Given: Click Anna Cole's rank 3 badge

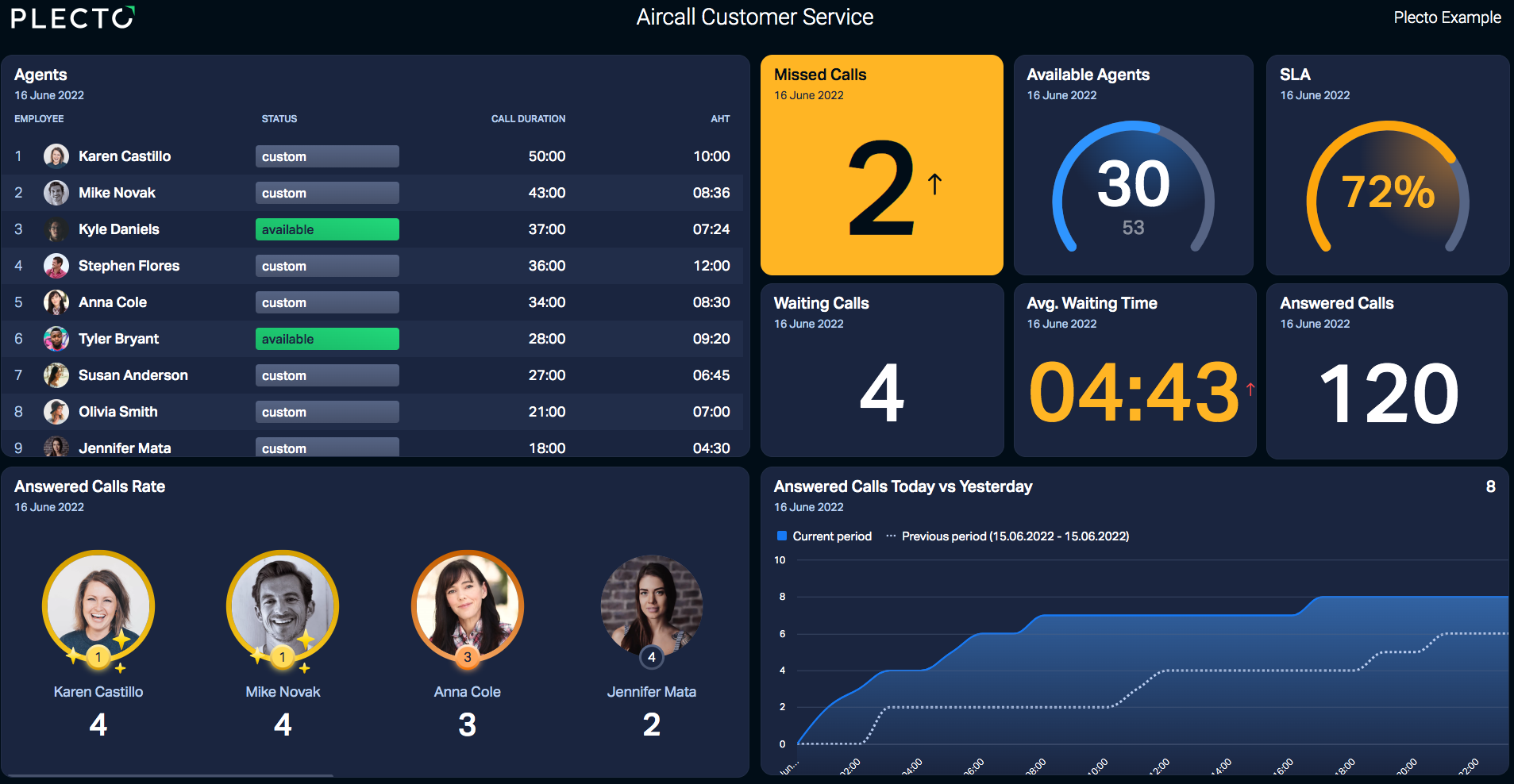Looking at the screenshot, I should pos(467,657).
